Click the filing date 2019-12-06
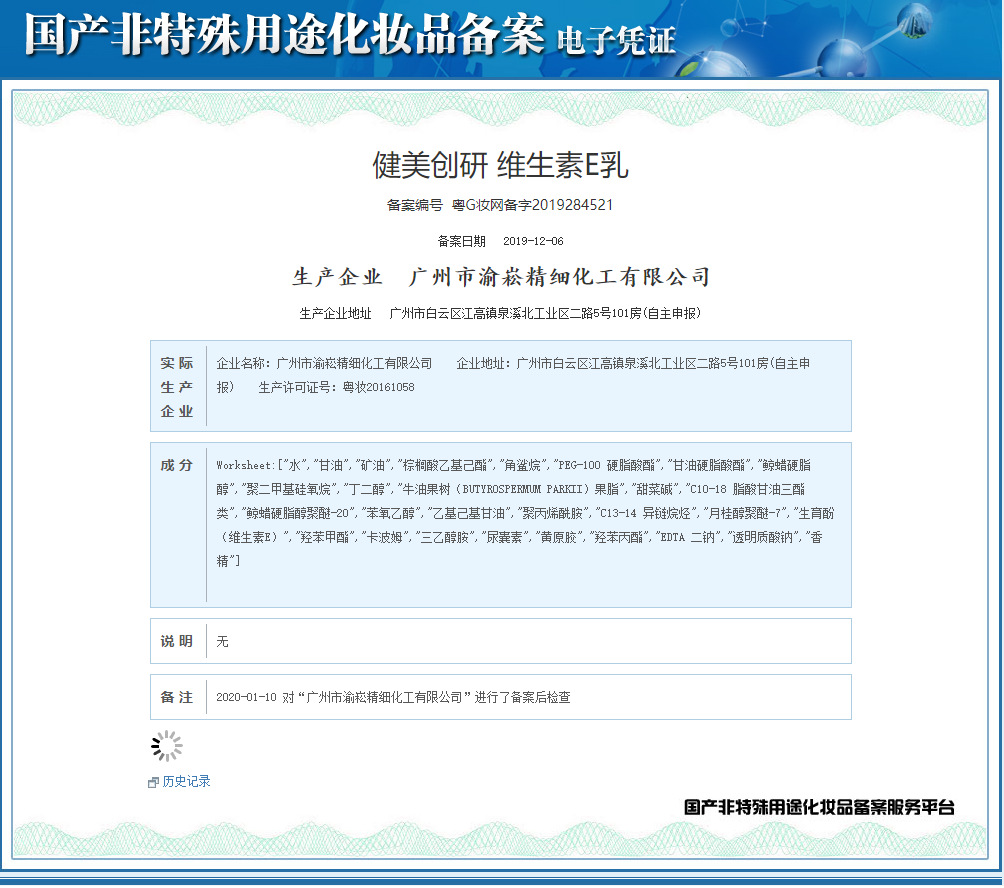 coord(533,241)
